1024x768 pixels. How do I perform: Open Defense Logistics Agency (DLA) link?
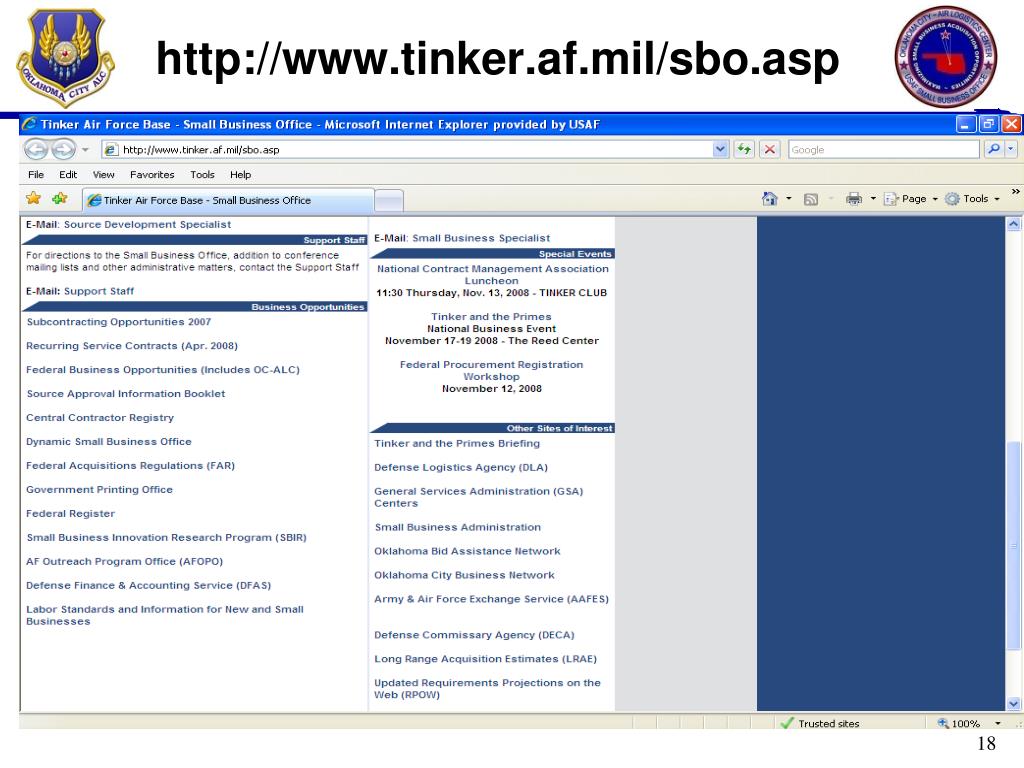pos(461,468)
